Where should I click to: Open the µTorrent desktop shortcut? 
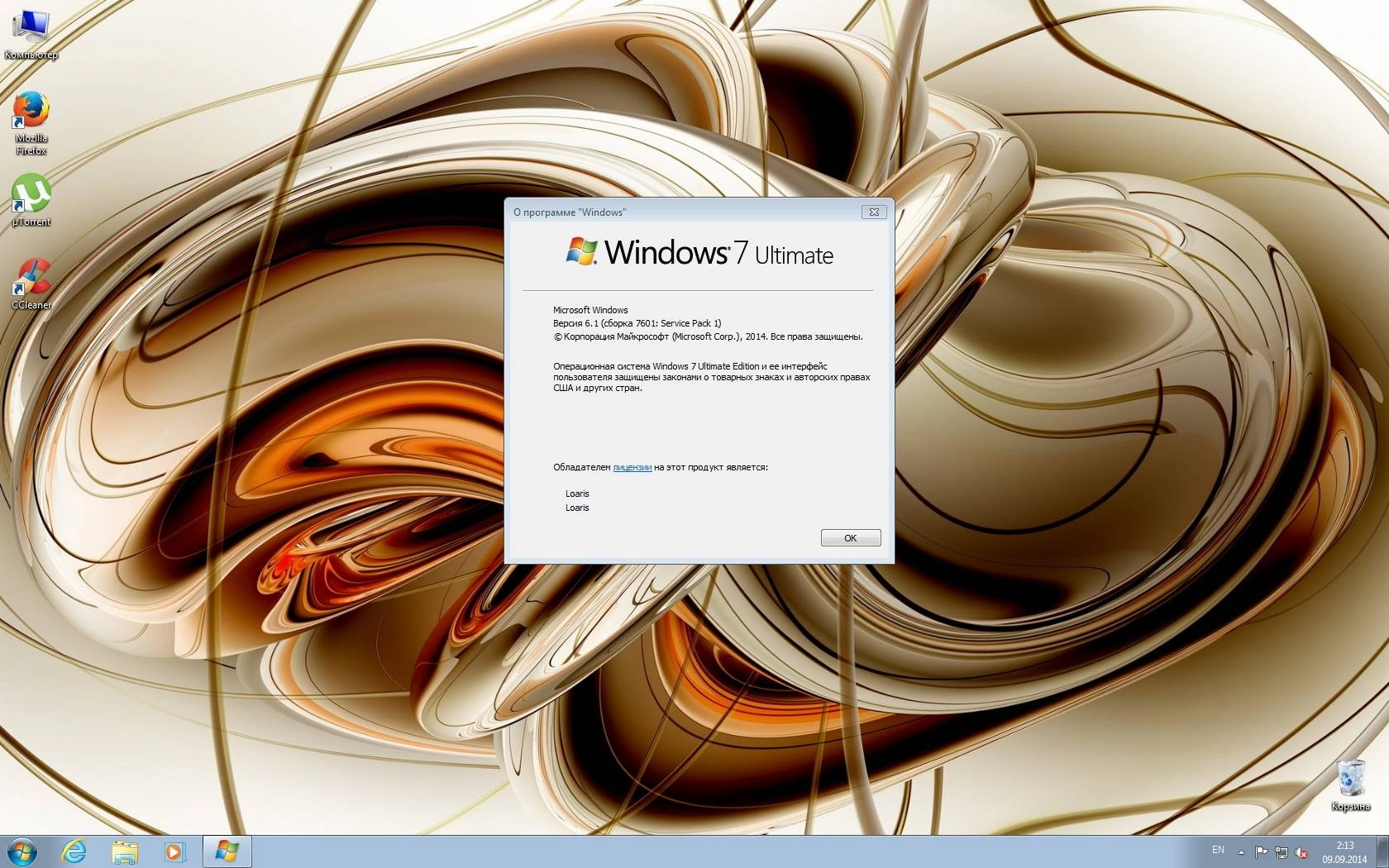pyautogui.click(x=31, y=200)
